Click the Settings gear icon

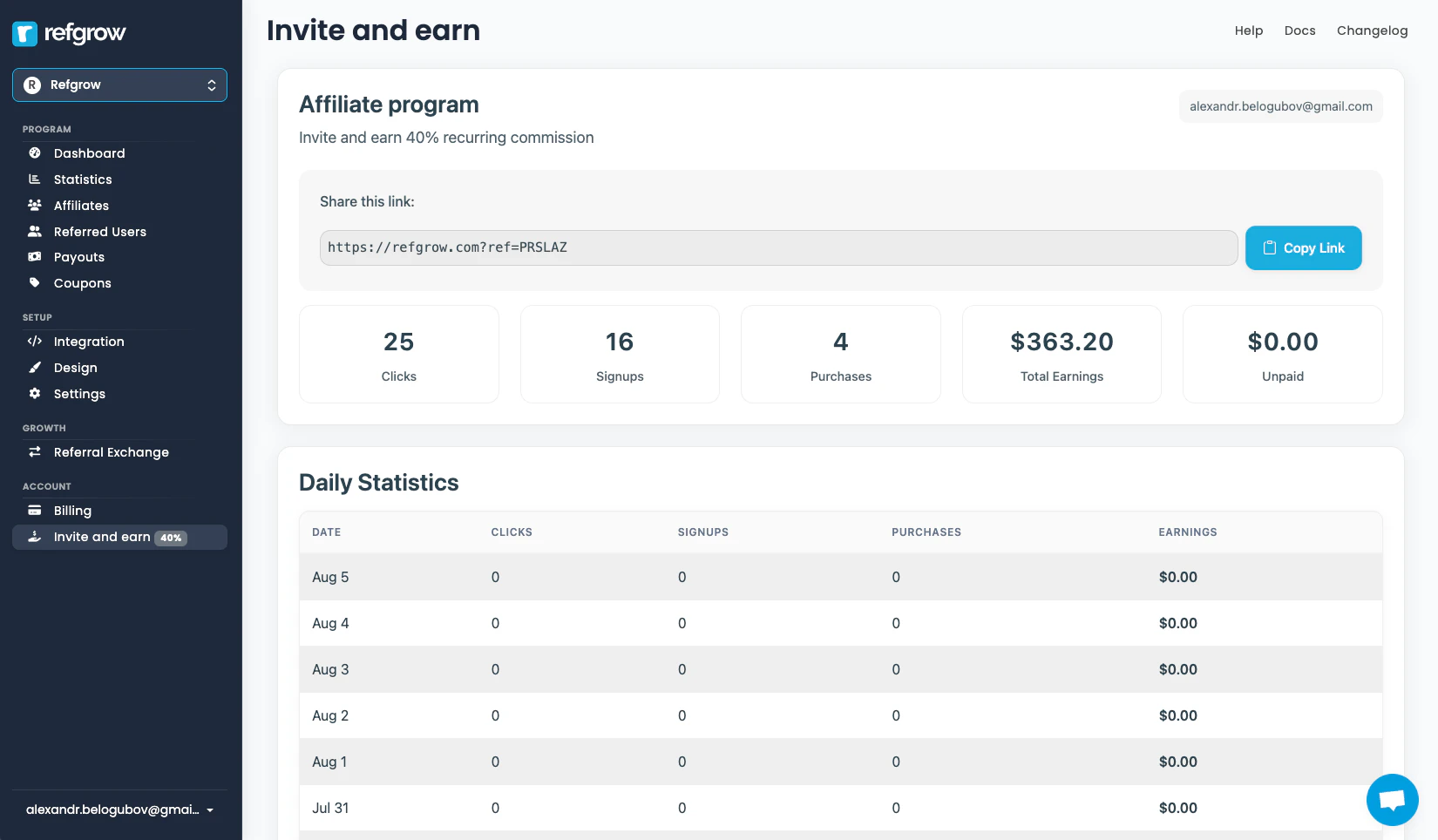pos(34,394)
